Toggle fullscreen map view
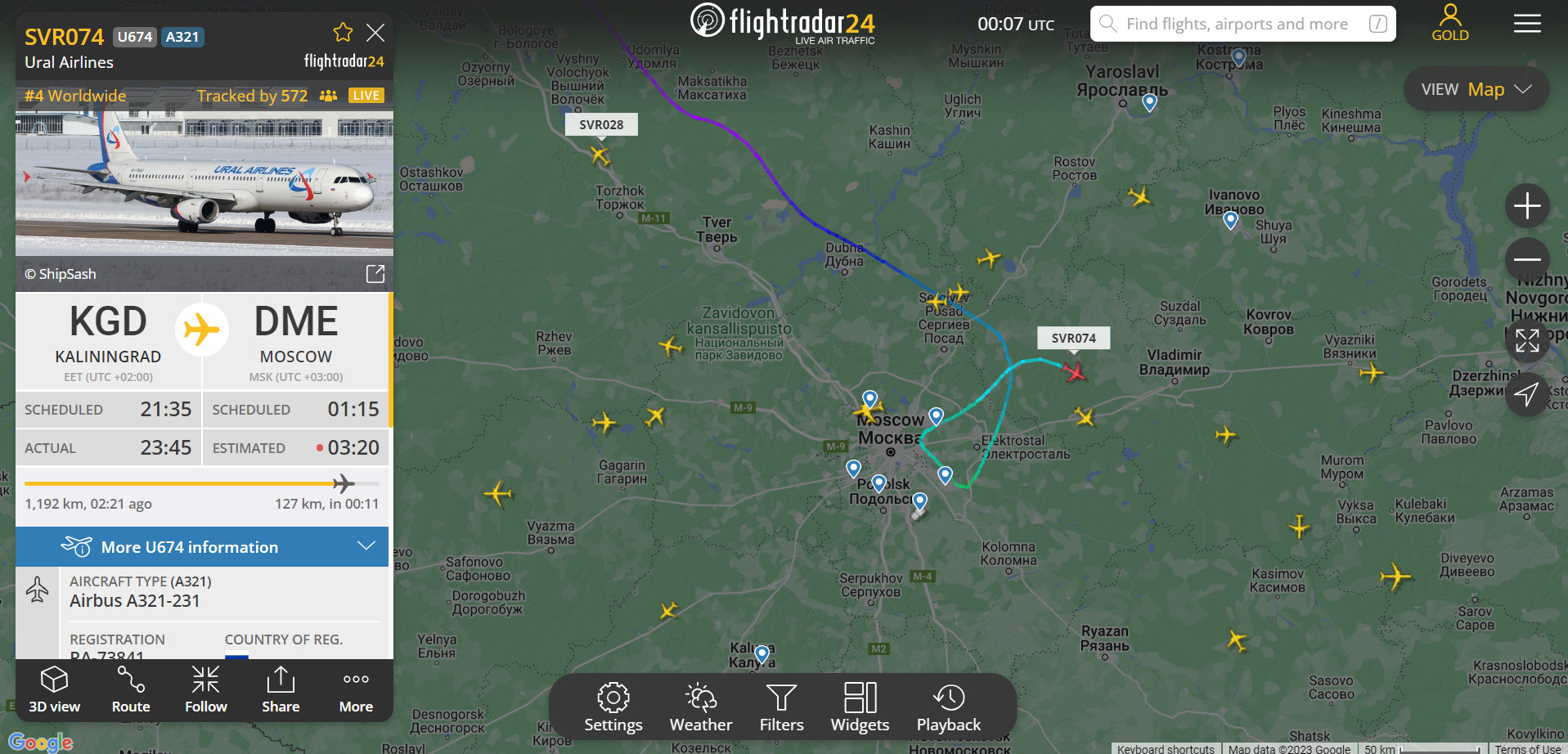 [1527, 340]
